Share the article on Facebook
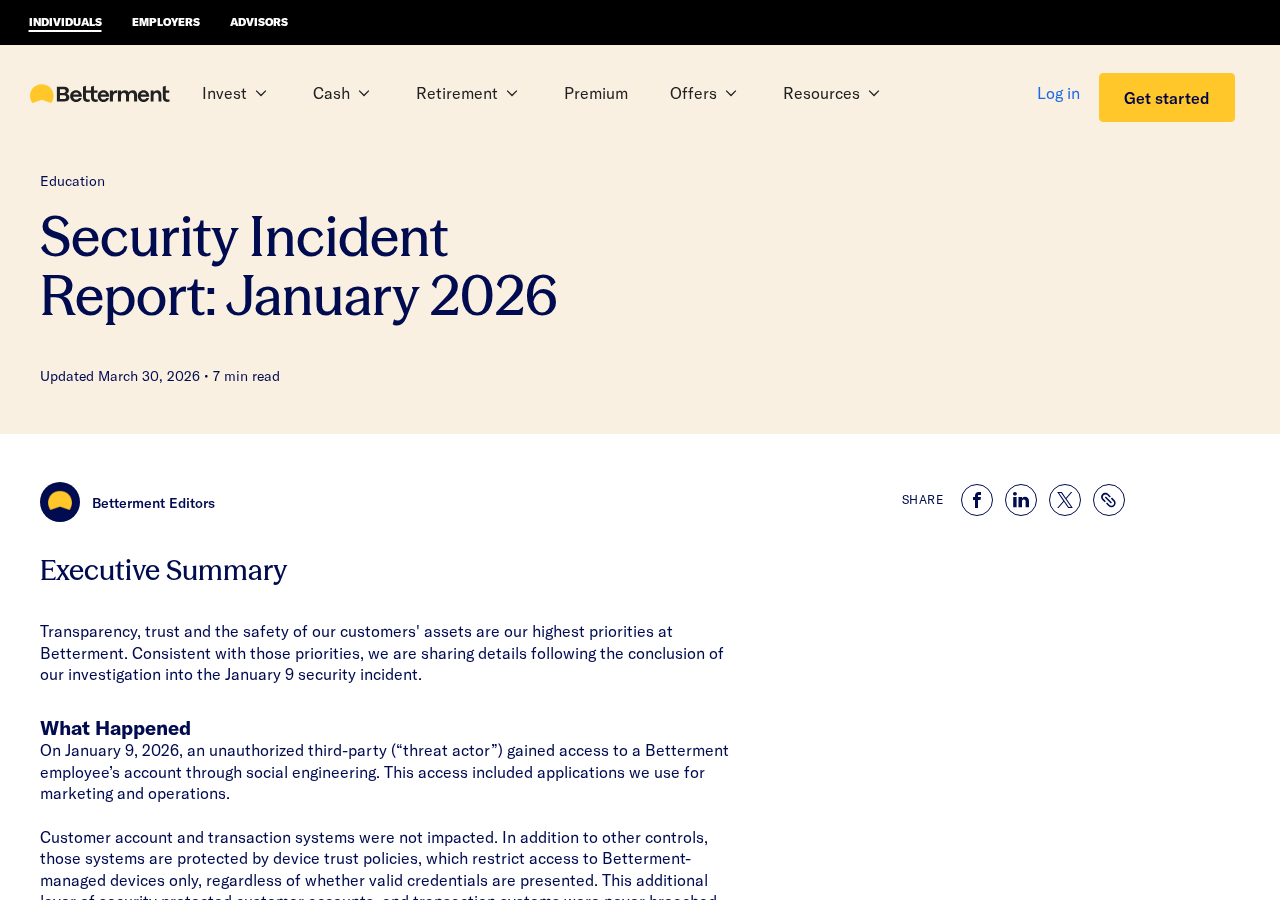This screenshot has width=1280, height=900. coord(977,500)
